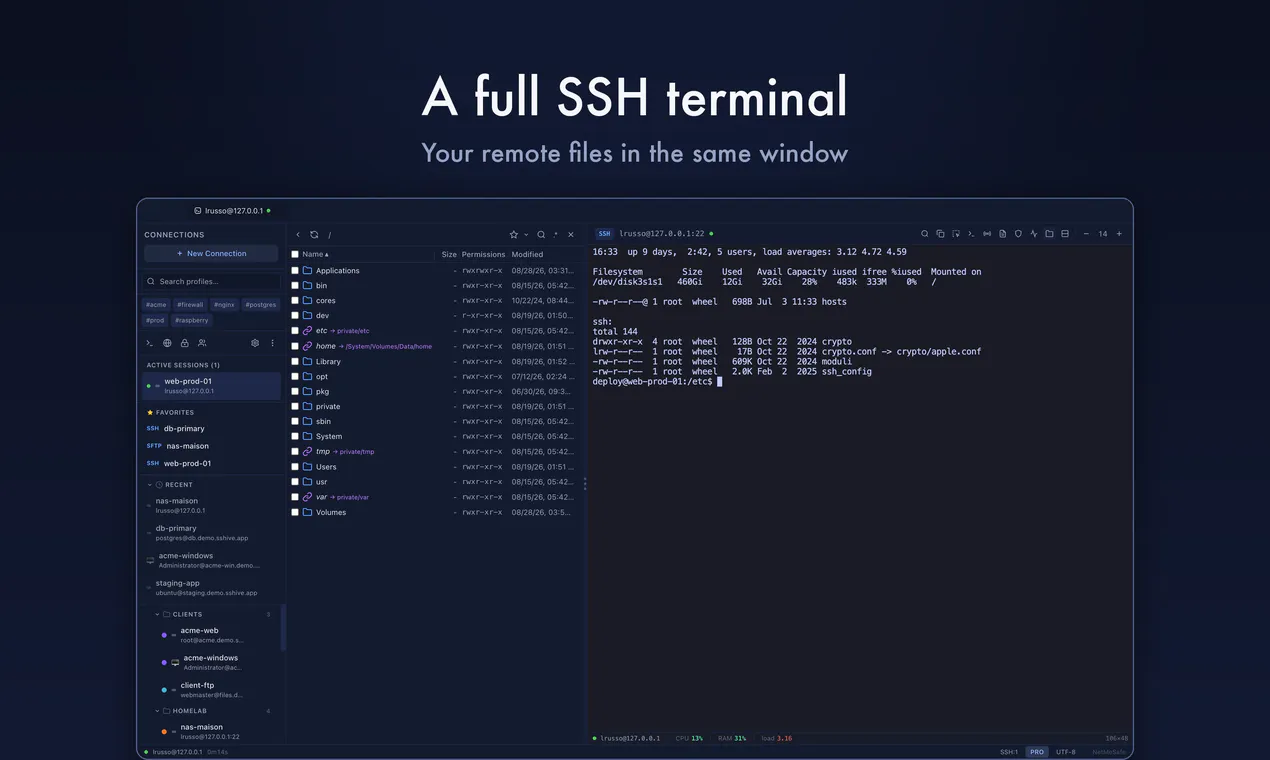
Task: Collapse the RECENT section
Action: (150, 485)
